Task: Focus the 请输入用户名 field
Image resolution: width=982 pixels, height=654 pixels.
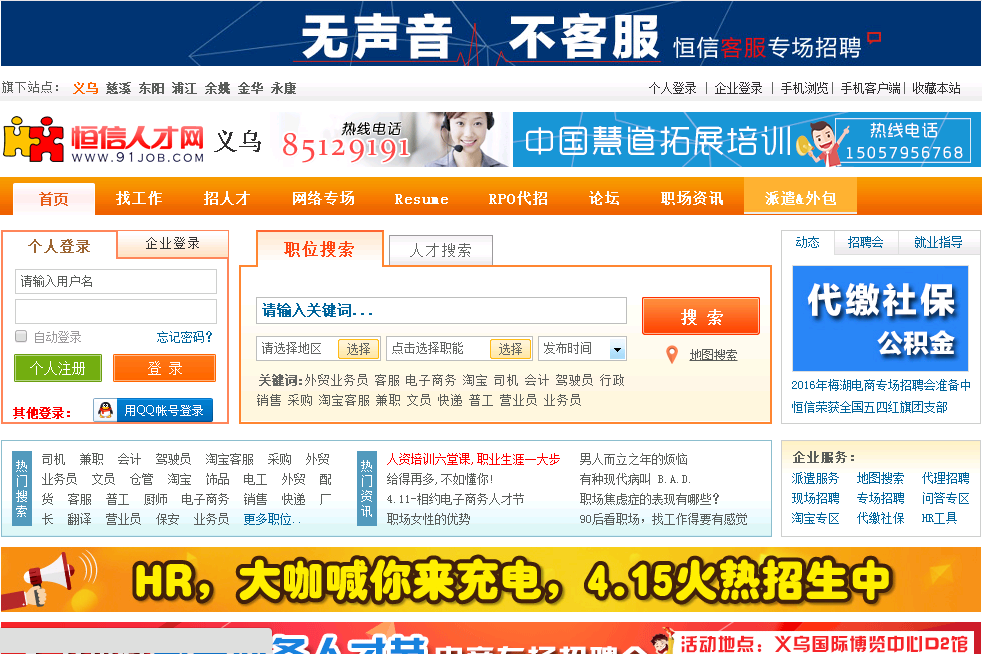Action: coord(116,281)
